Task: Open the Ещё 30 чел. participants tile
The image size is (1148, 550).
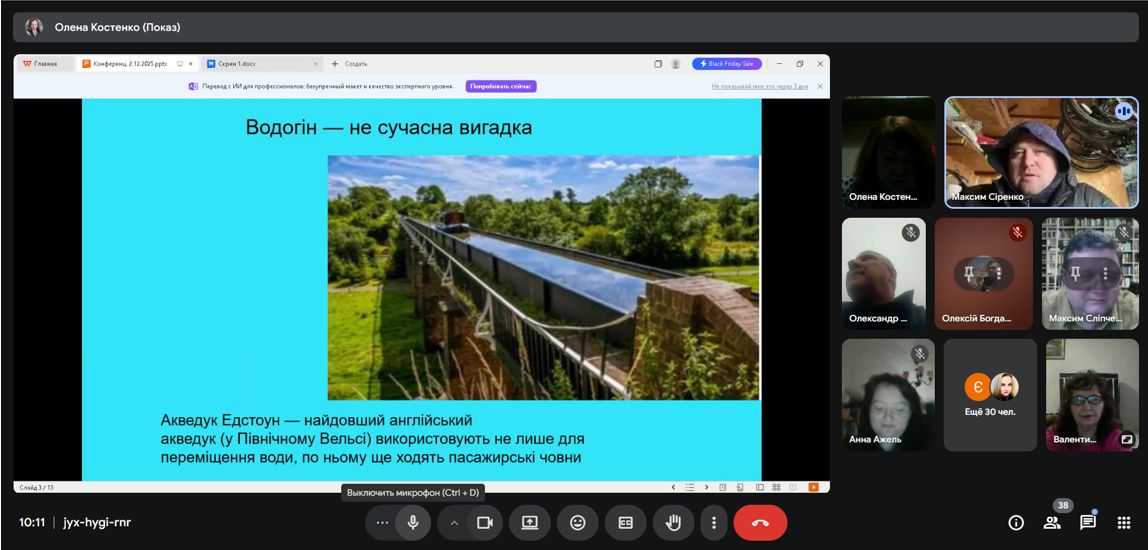Action: (990, 395)
